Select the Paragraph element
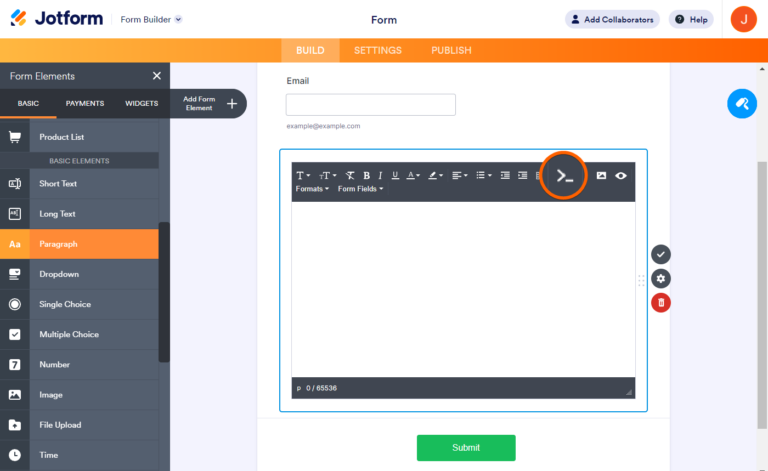Image resolution: width=768 pixels, height=471 pixels. click(x=79, y=244)
